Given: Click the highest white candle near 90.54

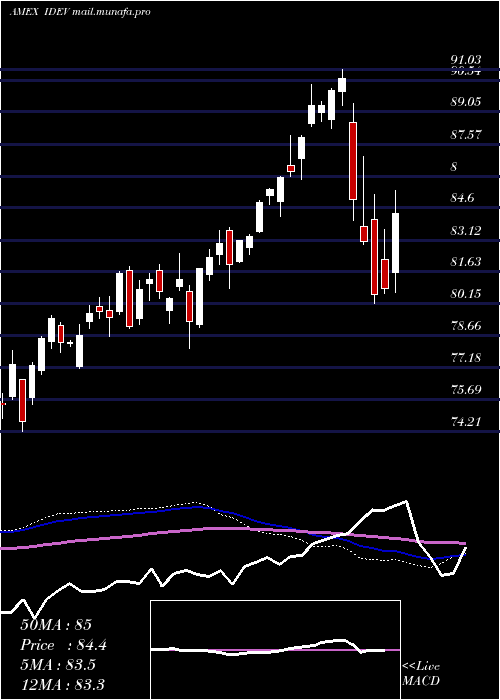Looking at the screenshot, I should (342, 85).
